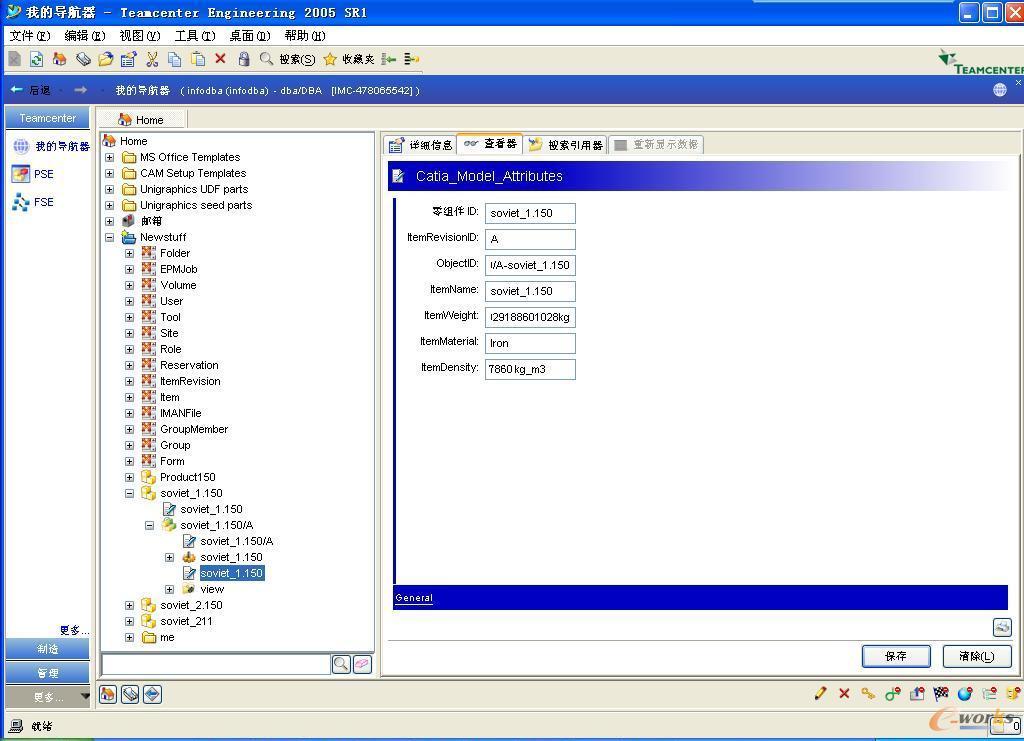Open the PSE application in sidebar

click(33, 174)
